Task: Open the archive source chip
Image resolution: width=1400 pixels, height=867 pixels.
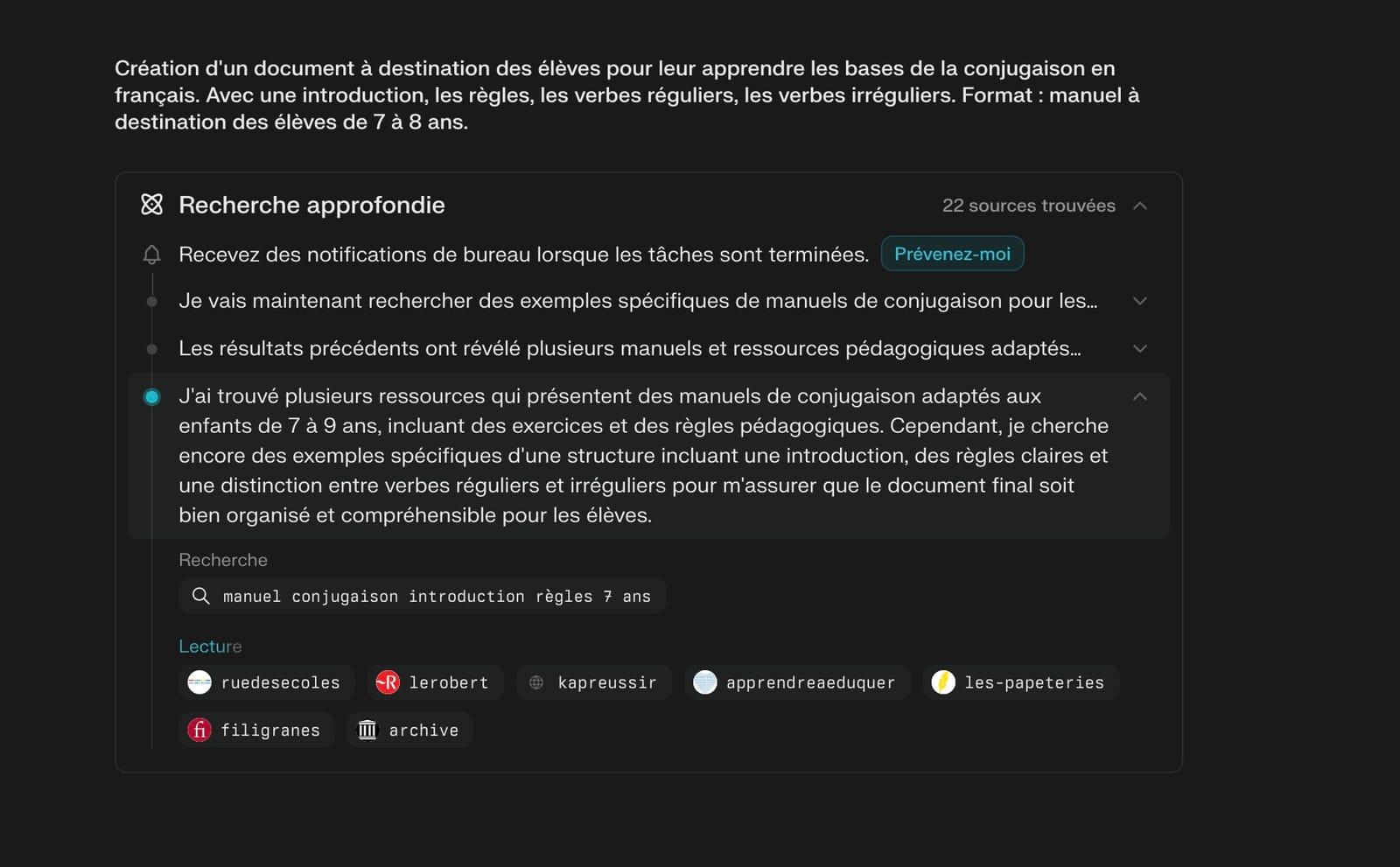Action: (409, 730)
